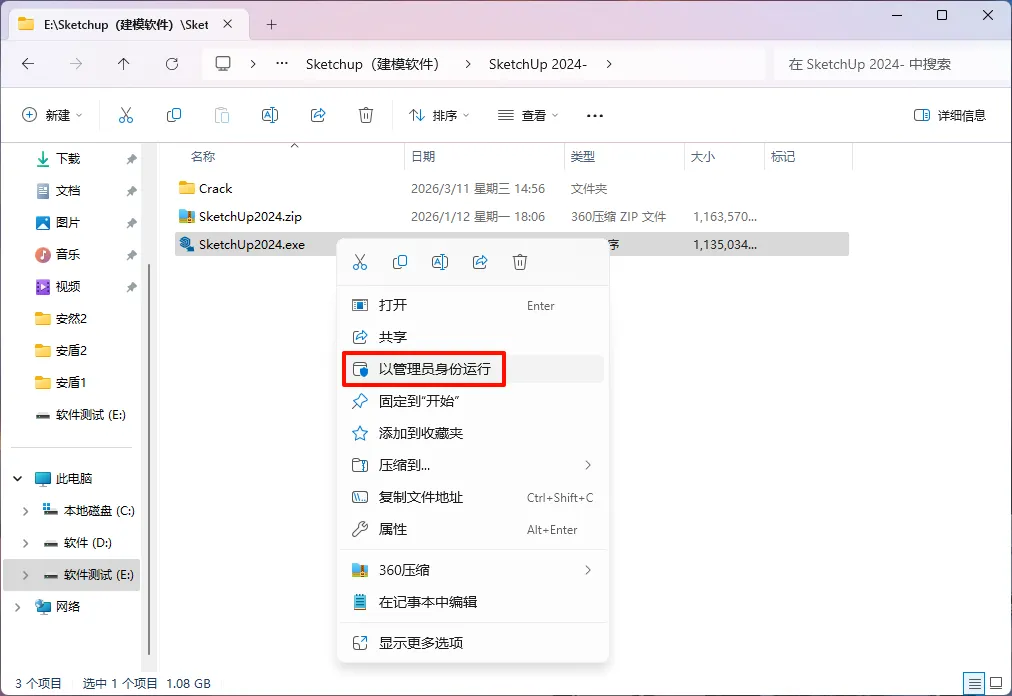The width and height of the screenshot is (1012, 696).
Task: Choose 添加到收藏夹 in context menu
Action: click(x=473, y=433)
